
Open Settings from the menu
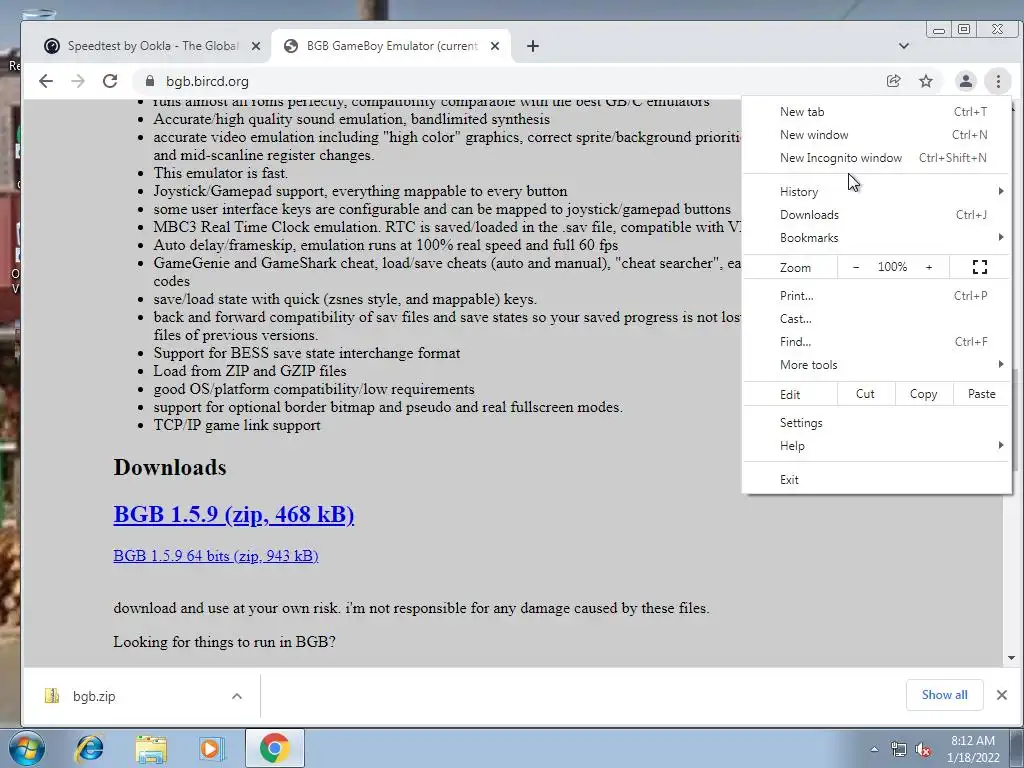876,423
